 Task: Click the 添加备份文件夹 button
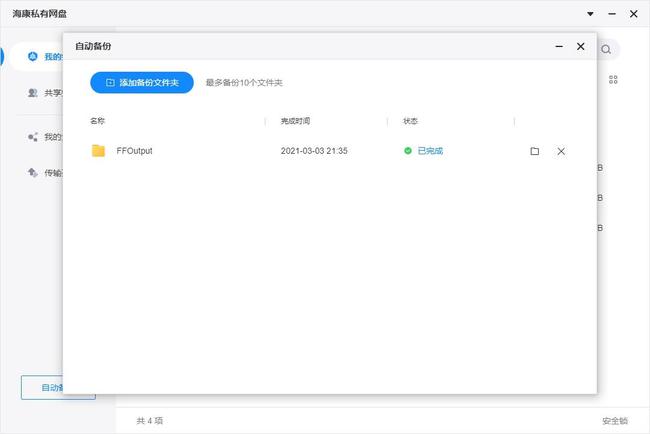coord(142,82)
